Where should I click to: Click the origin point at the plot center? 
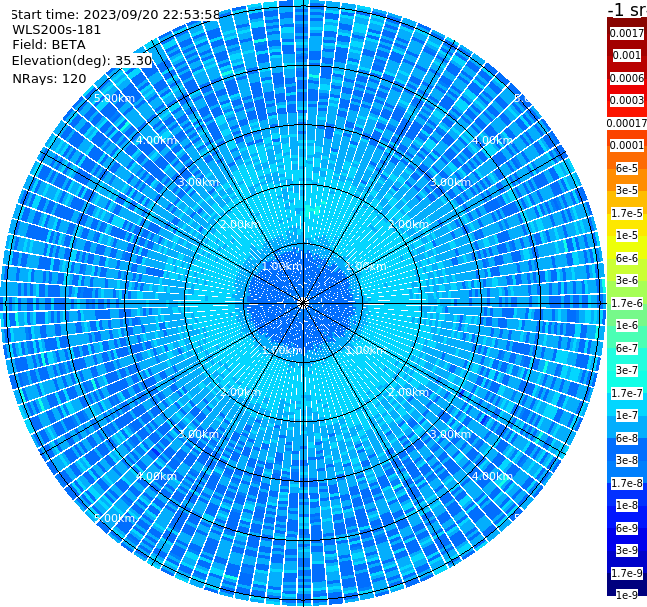point(303,303)
